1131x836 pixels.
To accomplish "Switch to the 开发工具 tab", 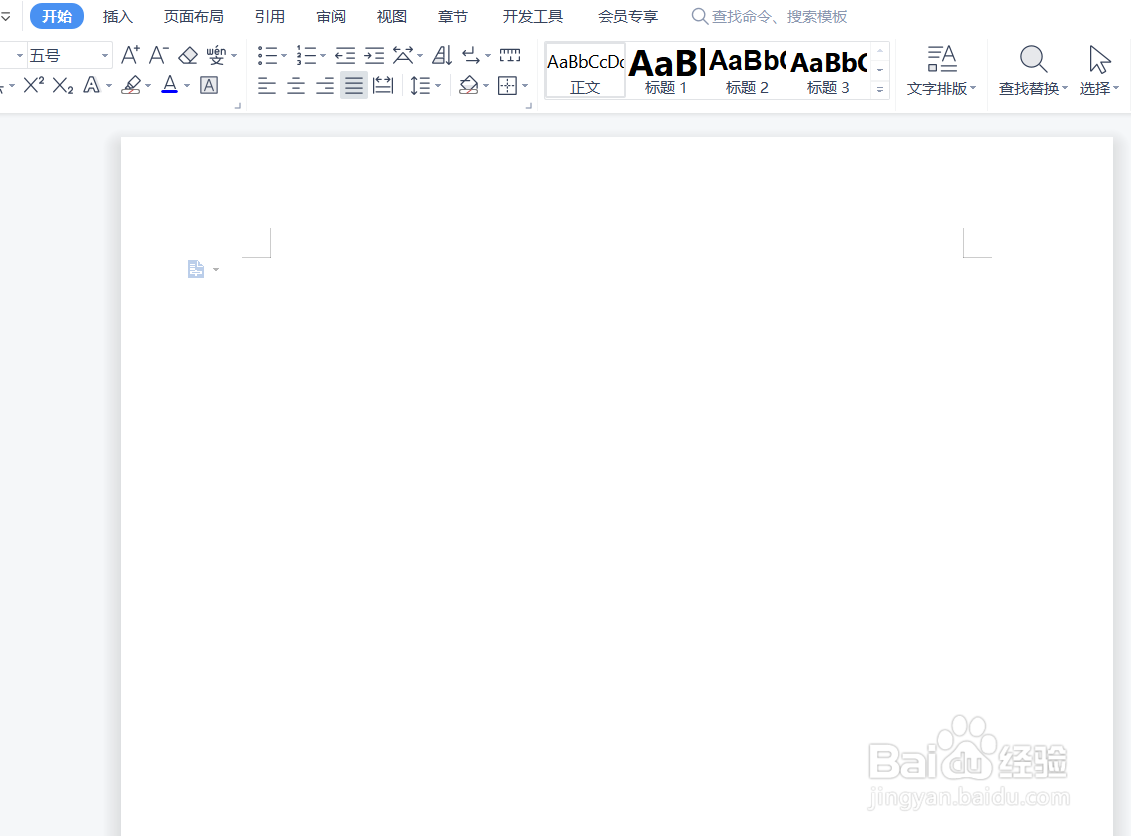I will click(532, 16).
